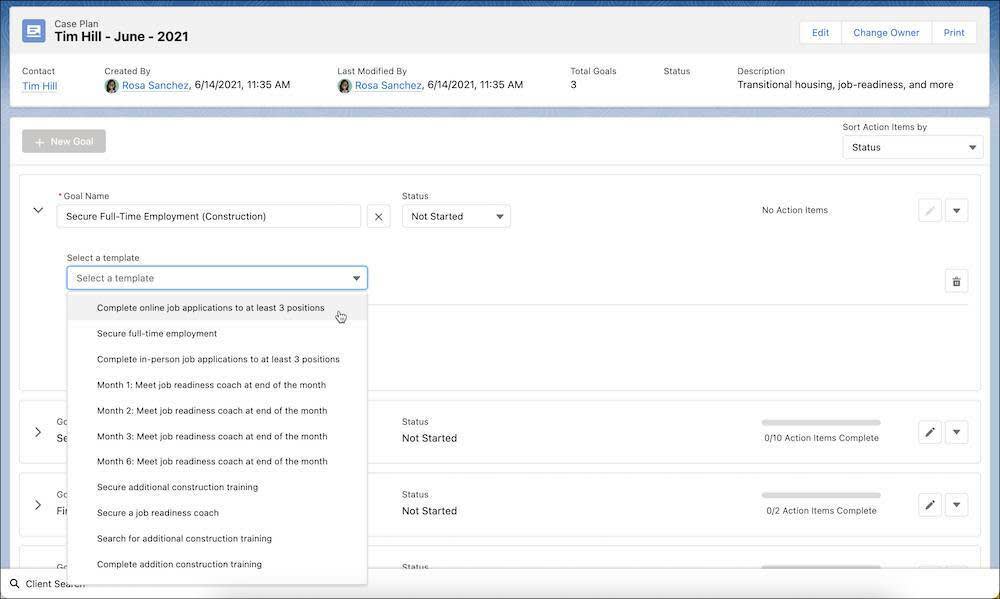Open Rosa Sanchez link under Last Modified By
Image resolution: width=1000 pixels, height=599 pixels.
388,85
